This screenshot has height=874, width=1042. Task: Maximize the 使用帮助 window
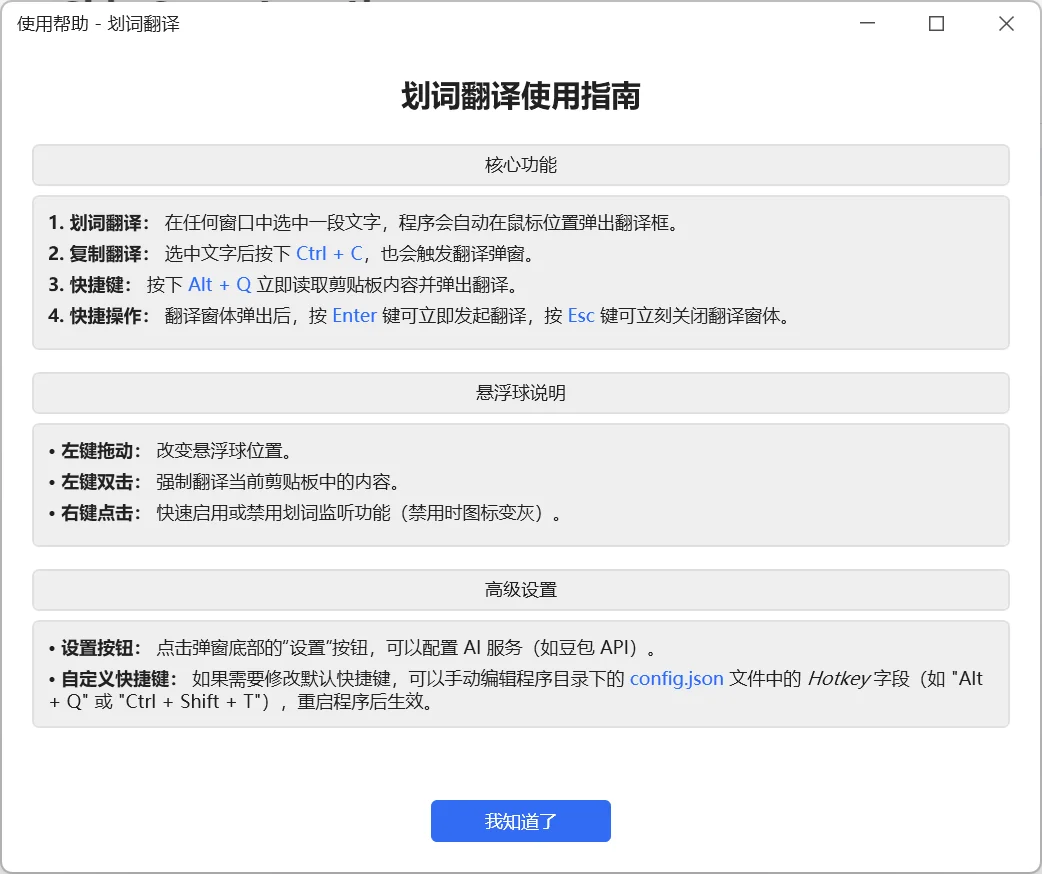point(936,24)
